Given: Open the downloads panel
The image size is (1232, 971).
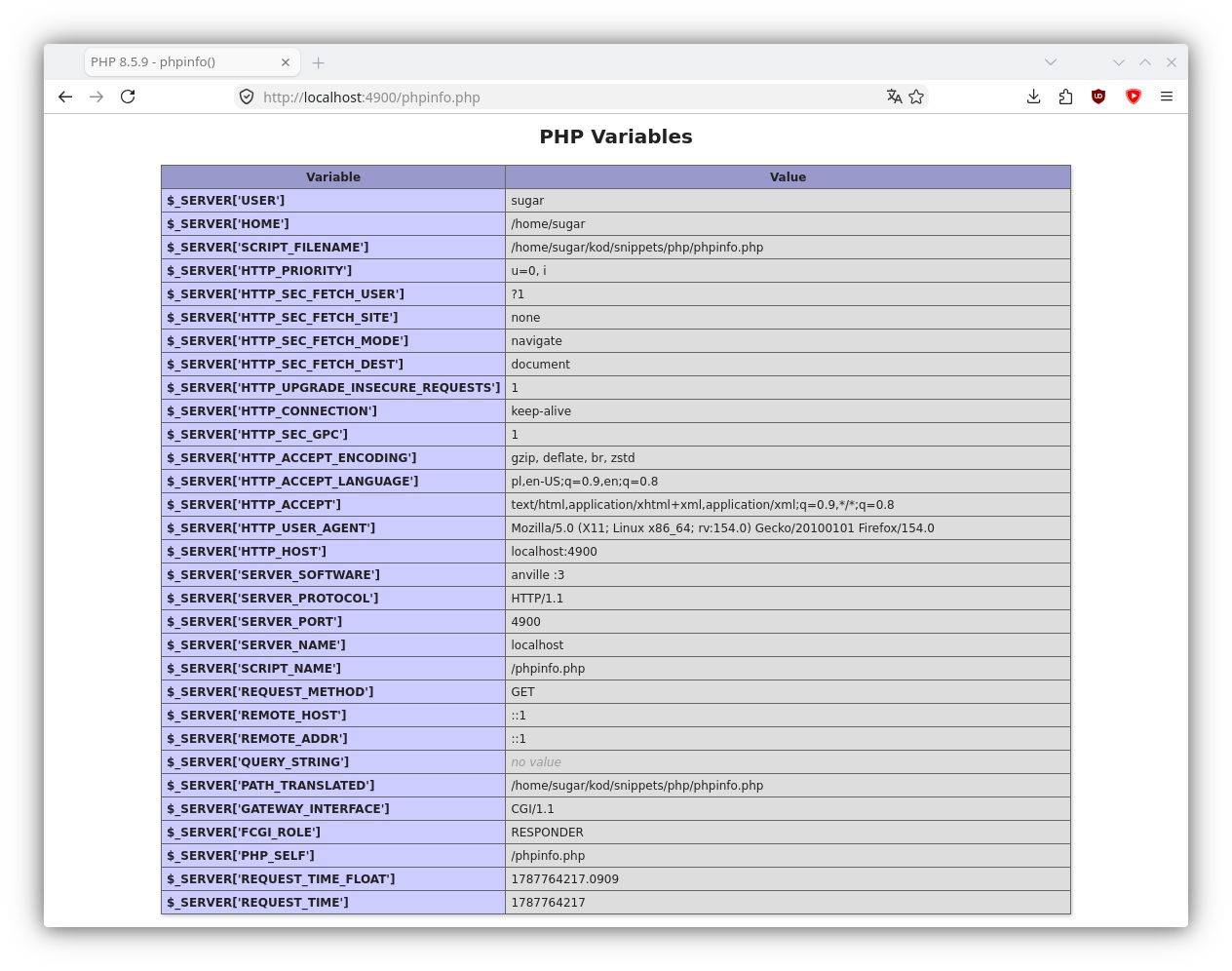Looking at the screenshot, I should [x=1034, y=97].
